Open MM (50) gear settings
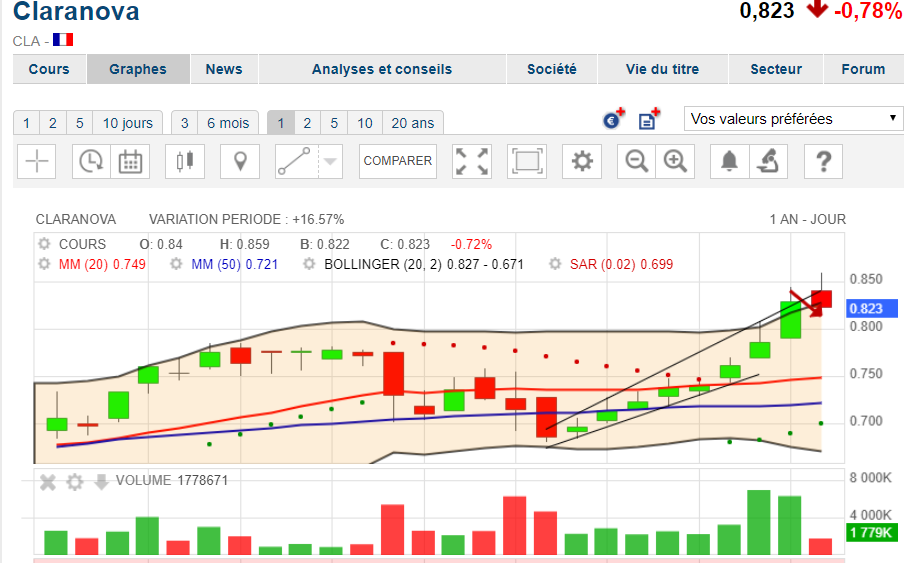Image resolution: width=910 pixels, height=563 pixels. click(x=176, y=264)
